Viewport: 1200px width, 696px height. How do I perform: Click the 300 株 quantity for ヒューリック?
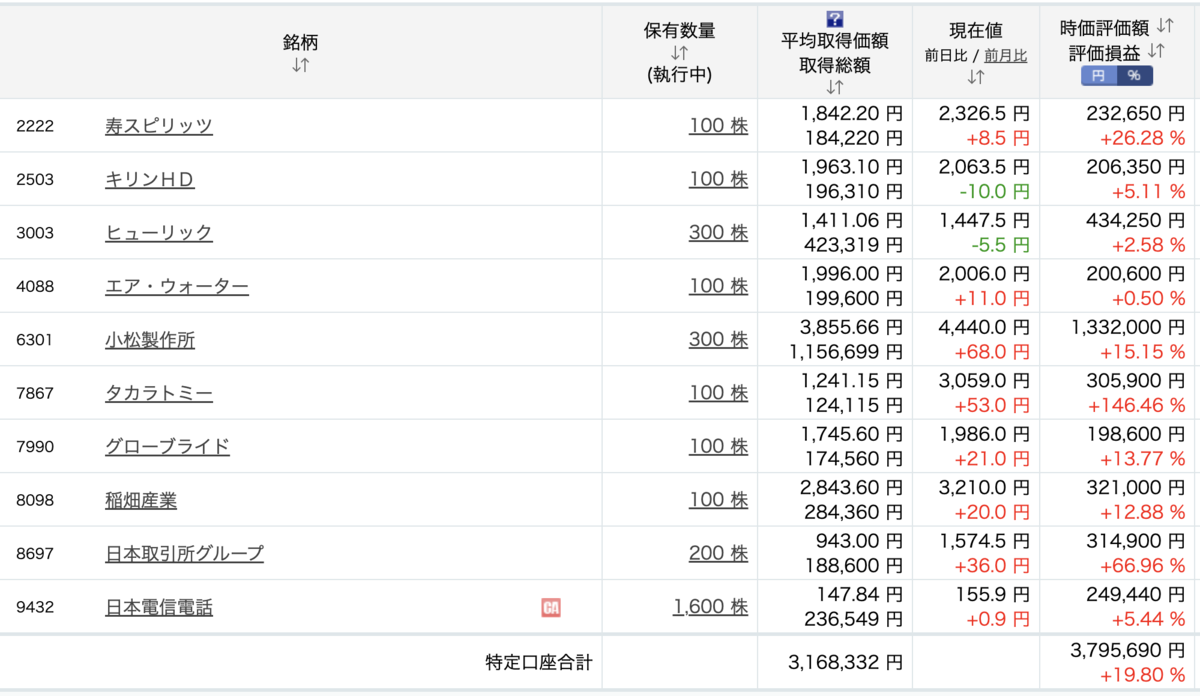pos(718,233)
